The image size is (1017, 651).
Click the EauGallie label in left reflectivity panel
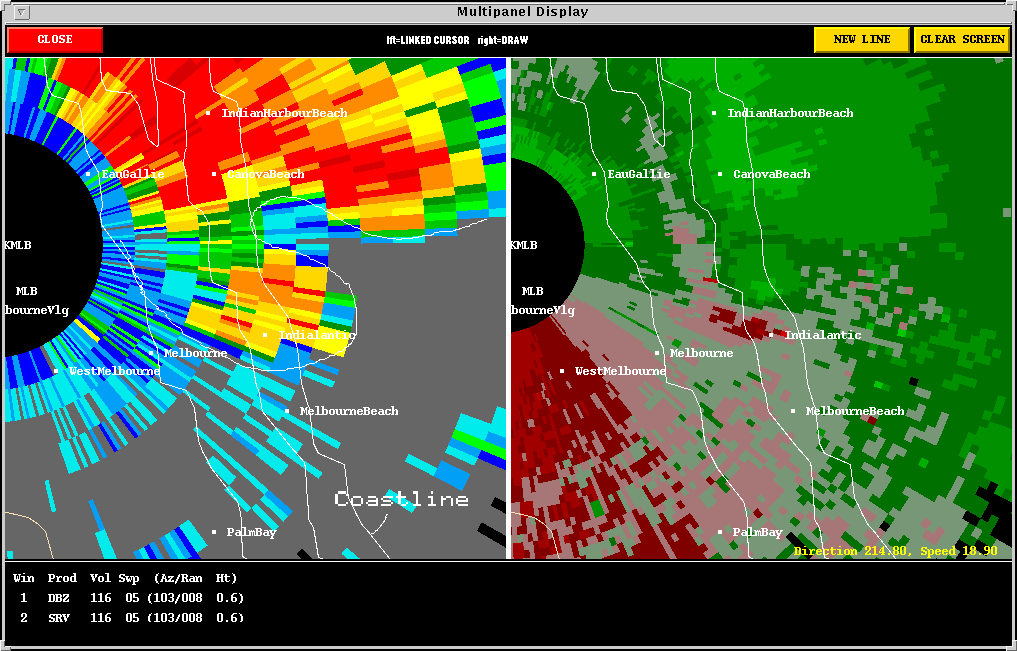[x=132, y=174]
